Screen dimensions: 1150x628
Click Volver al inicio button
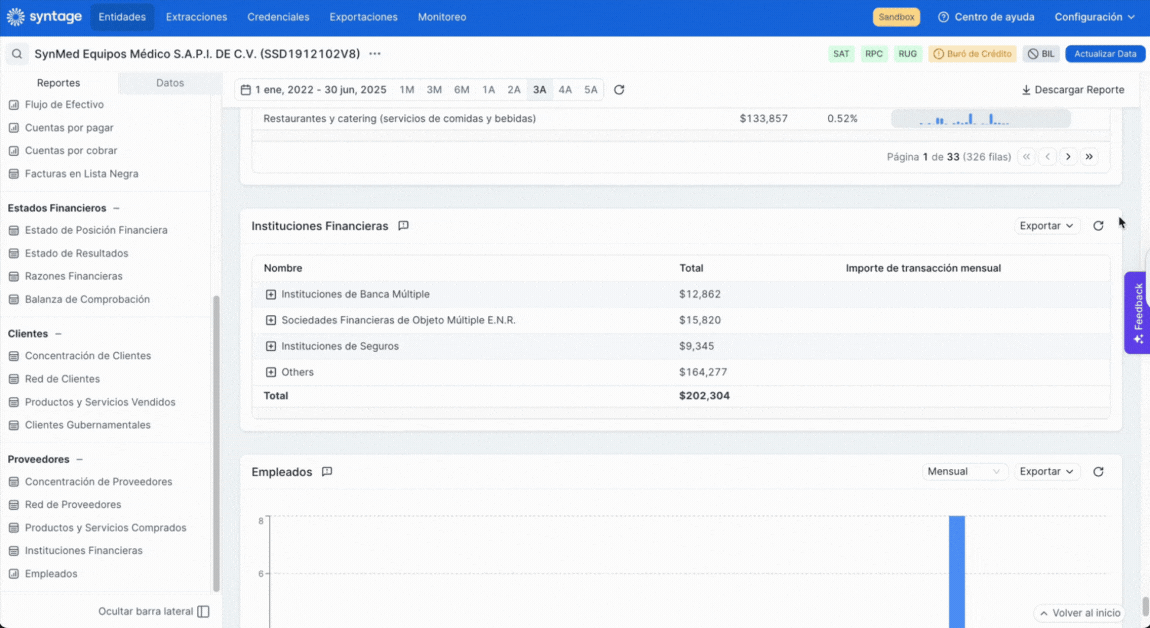(x=1080, y=613)
